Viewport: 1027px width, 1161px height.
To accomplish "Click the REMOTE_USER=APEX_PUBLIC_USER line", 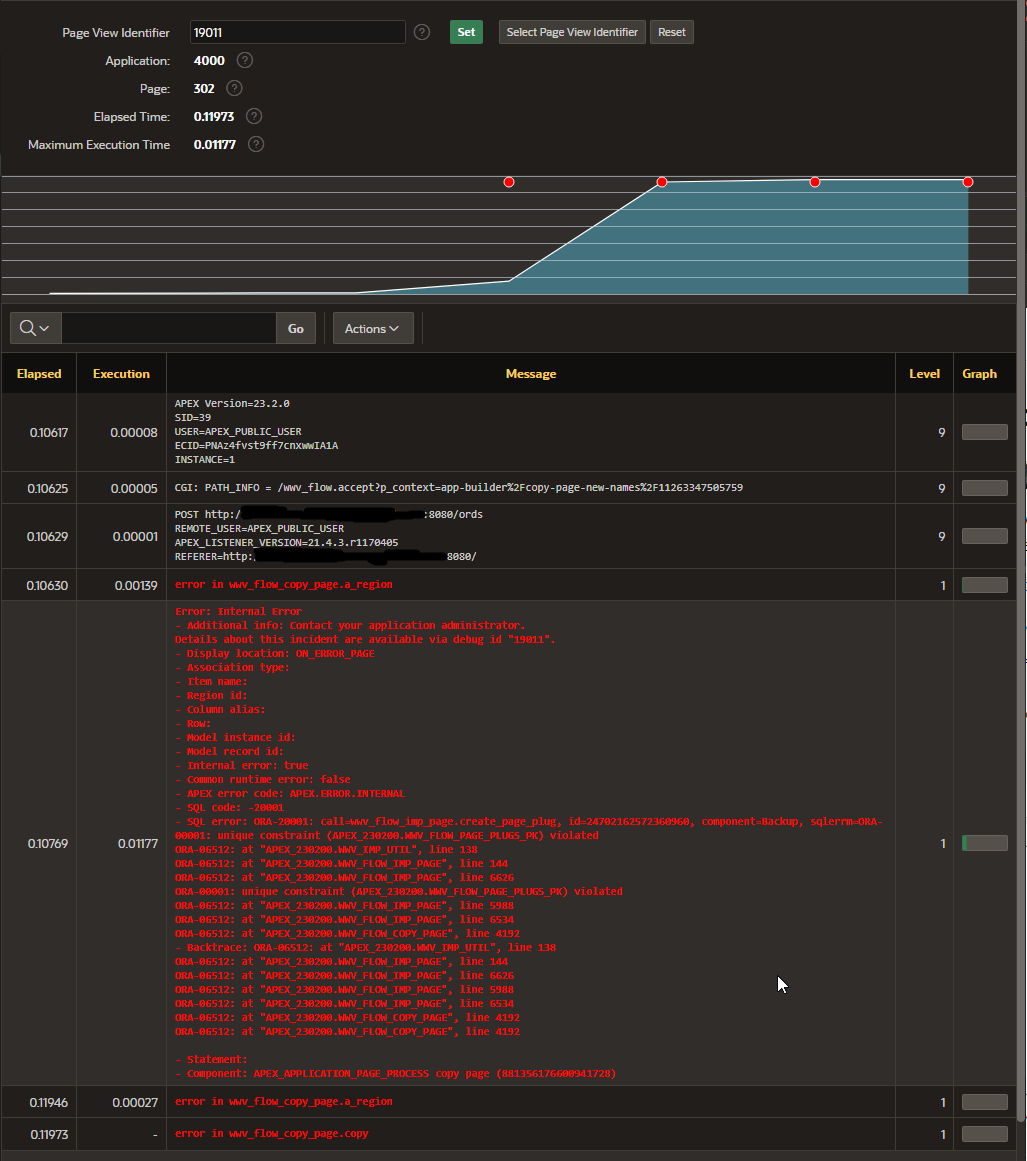I will [x=259, y=529].
